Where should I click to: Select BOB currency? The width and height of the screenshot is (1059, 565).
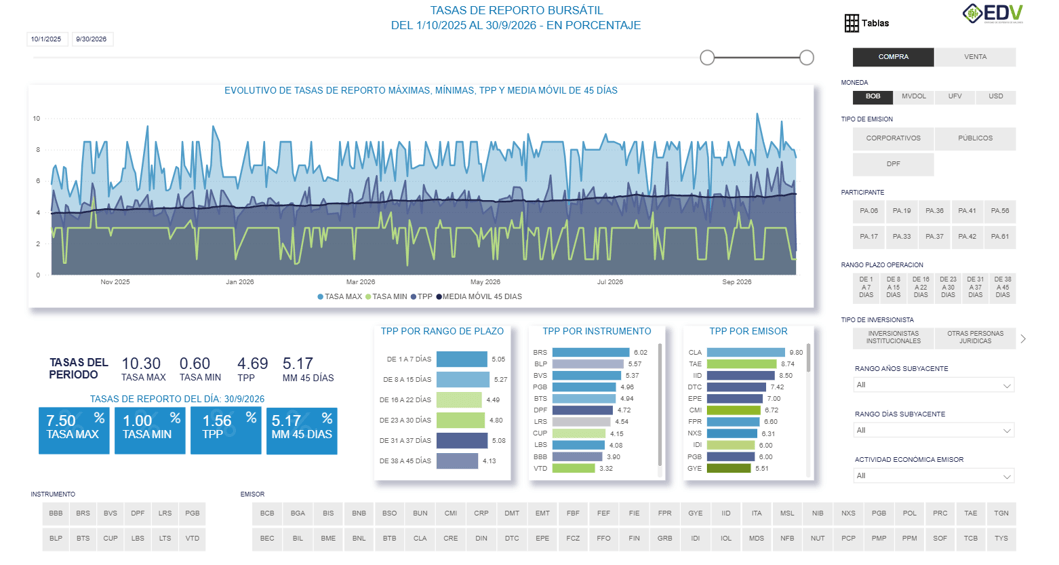[873, 97]
